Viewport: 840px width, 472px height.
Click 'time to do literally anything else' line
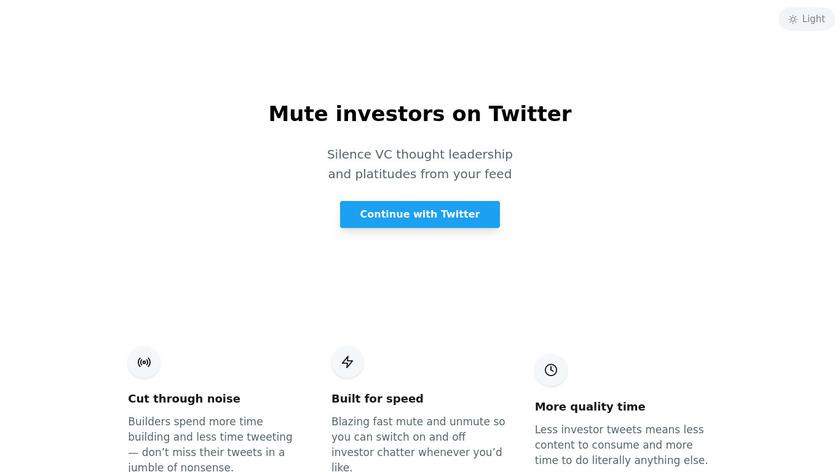point(621,460)
